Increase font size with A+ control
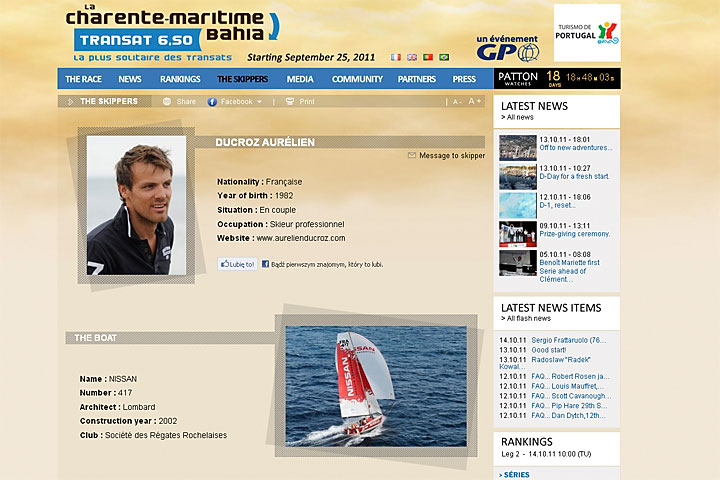The height and width of the screenshot is (480, 720). [474, 101]
